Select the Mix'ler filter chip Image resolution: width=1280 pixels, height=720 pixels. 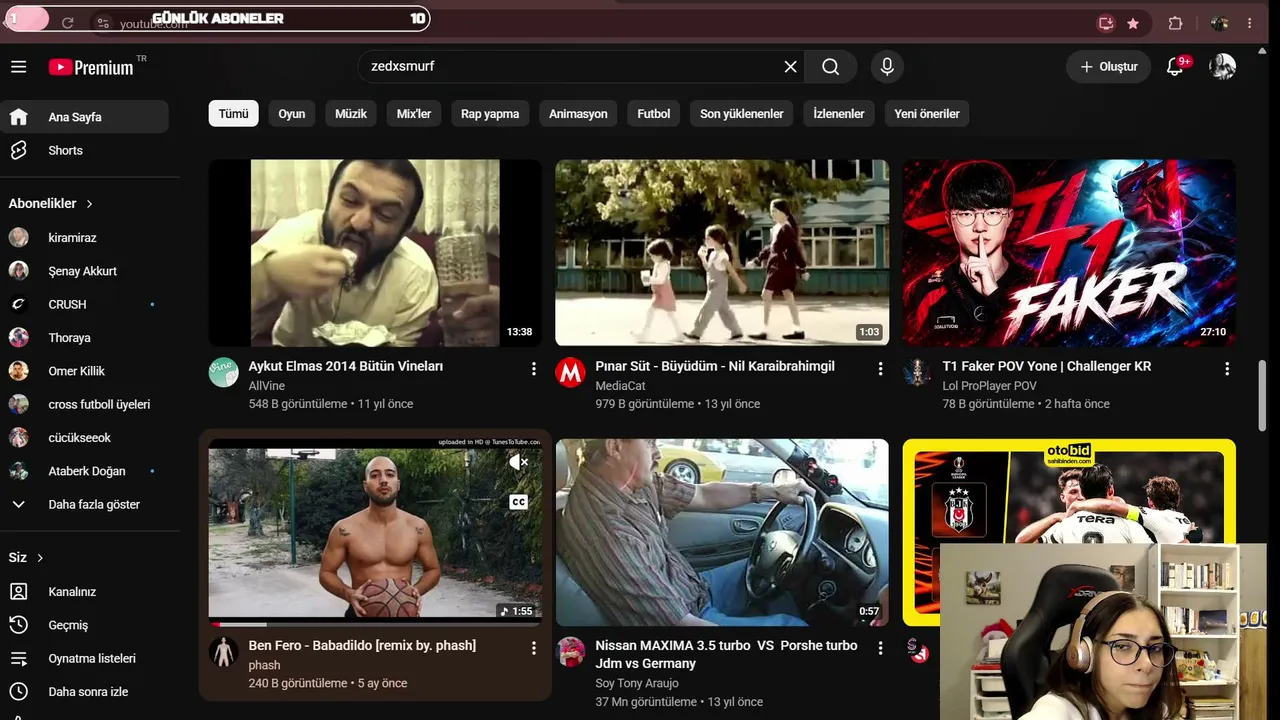414,114
